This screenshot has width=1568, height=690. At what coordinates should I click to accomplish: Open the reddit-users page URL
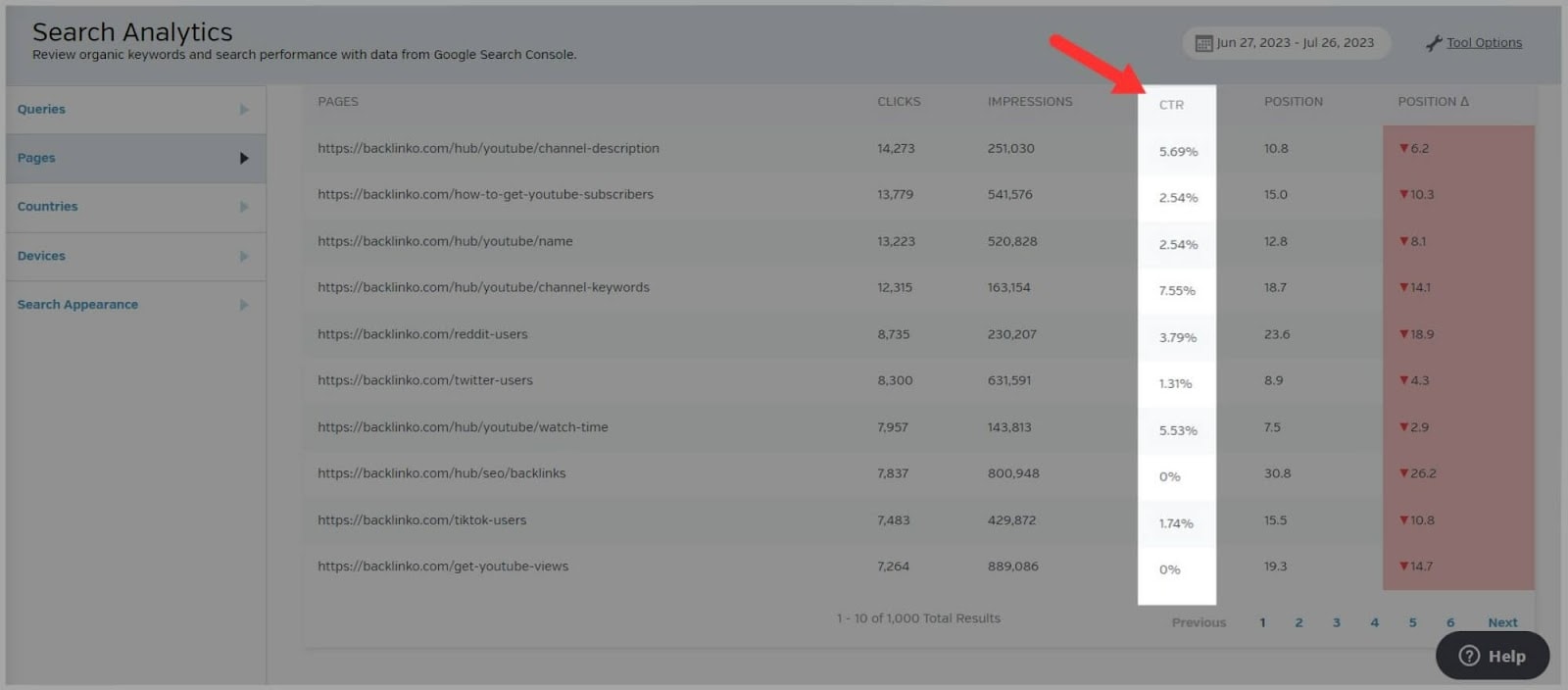[x=422, y=334]
